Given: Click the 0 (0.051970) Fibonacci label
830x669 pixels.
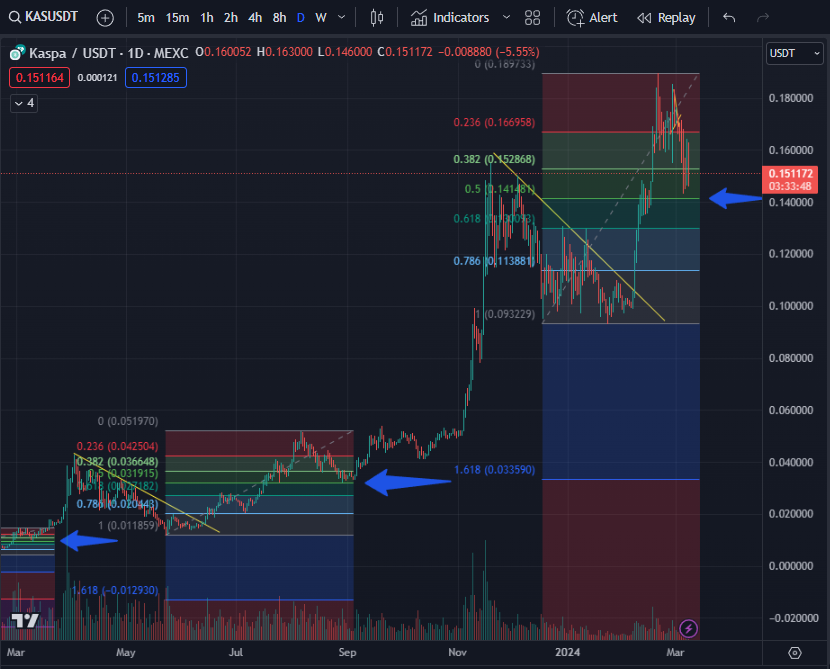Looking at the screenshot, I should pos(128,421).
